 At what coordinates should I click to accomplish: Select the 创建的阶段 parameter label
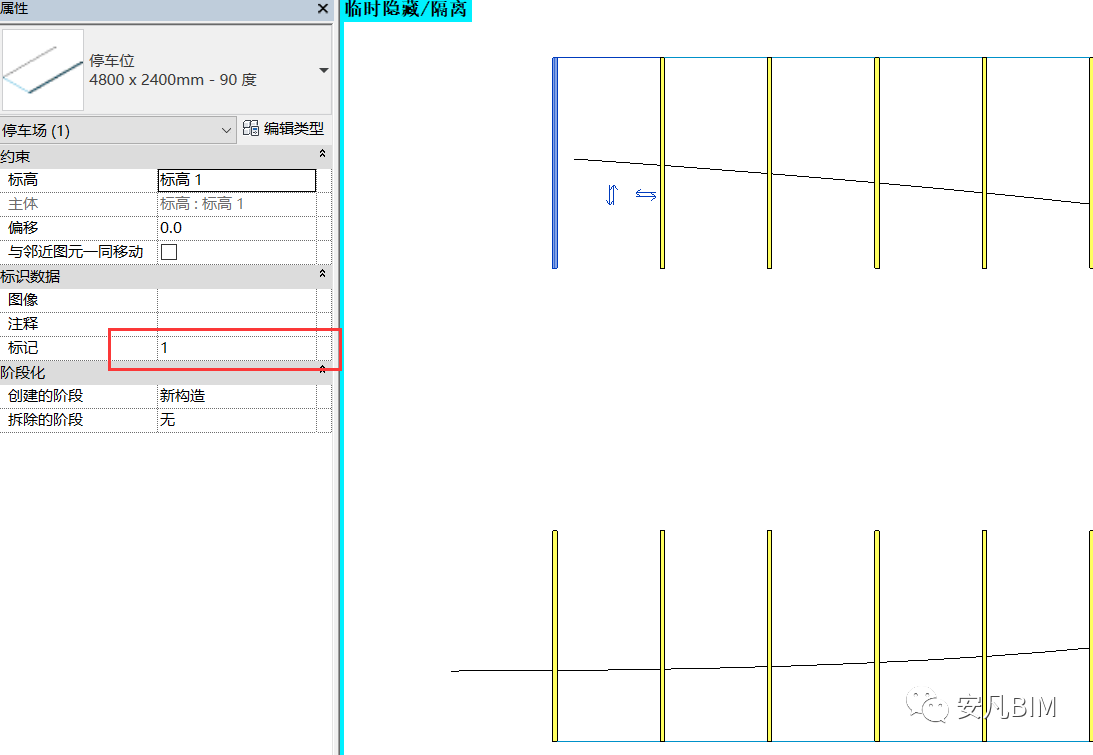(x=45, y=396)
